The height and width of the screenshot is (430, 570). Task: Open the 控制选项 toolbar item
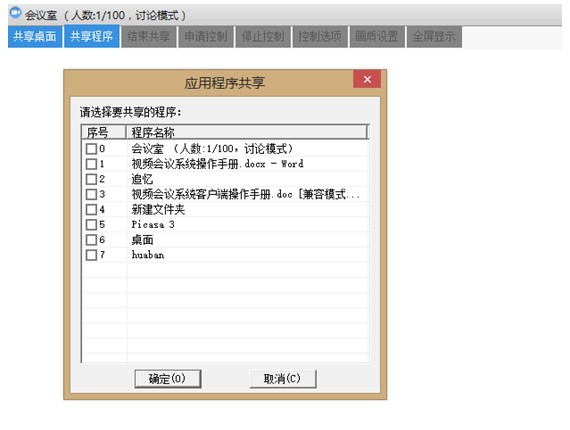point(320,36)
